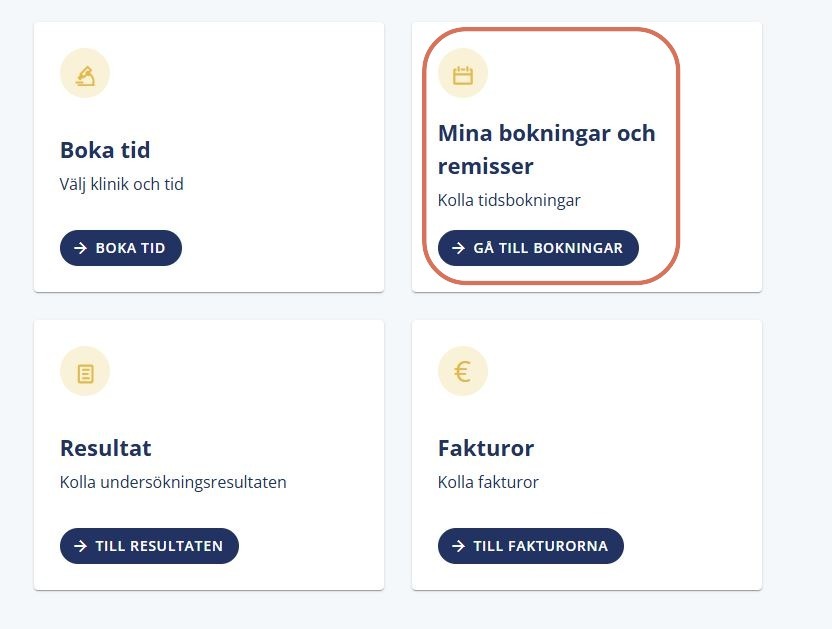Image resolution: width=832 pixels, height=629 pixels.
Task: Open booking via the BOKA TID button
Action: tap(121, 248)
